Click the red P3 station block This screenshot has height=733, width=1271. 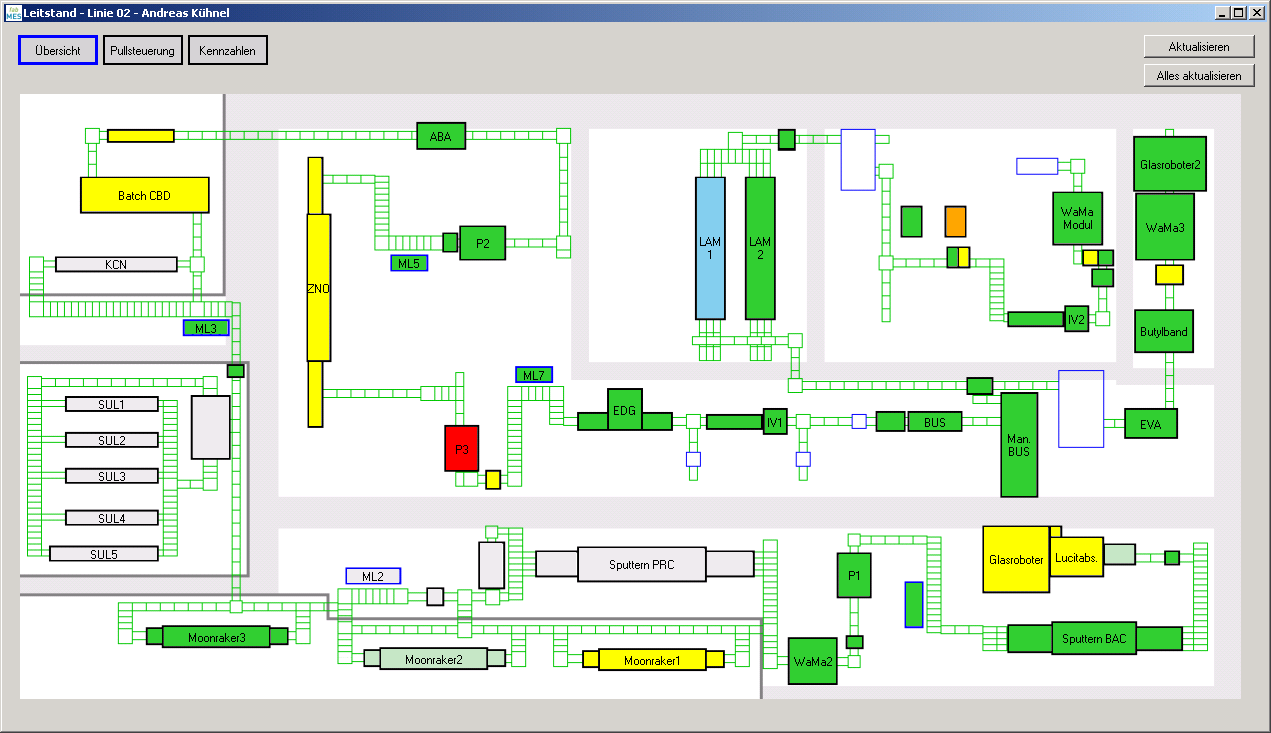click(x=462, y=448)
